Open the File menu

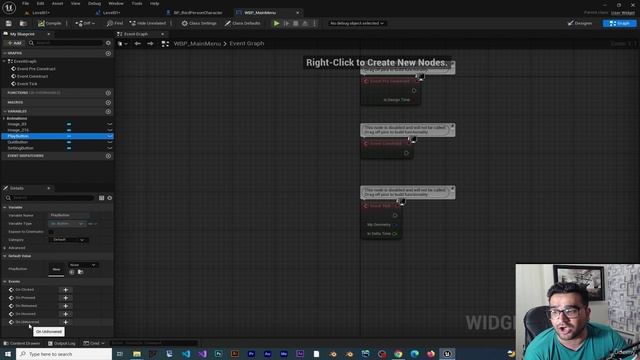(25, 3)
